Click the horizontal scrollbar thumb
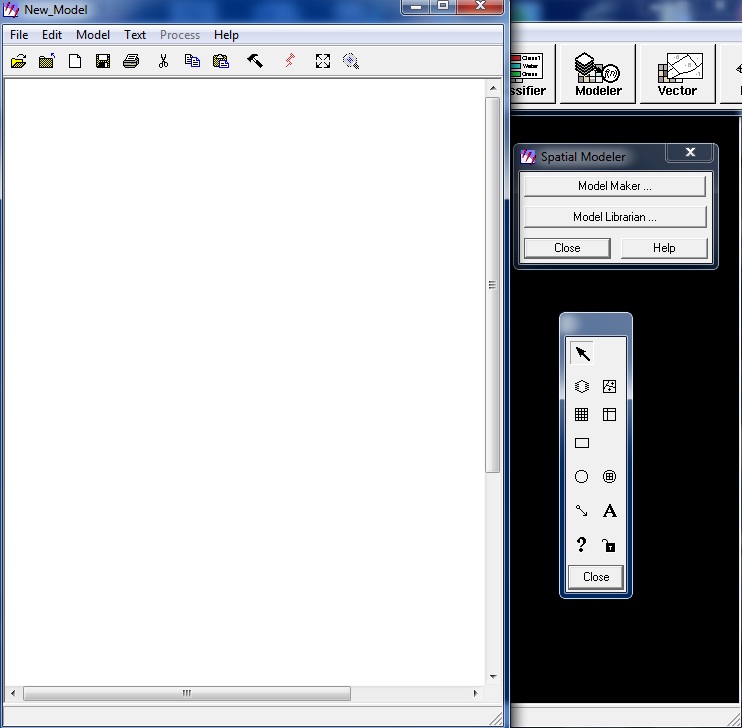Image resolution: width=742 pixels, height=728 pixels. pos(187,693)
